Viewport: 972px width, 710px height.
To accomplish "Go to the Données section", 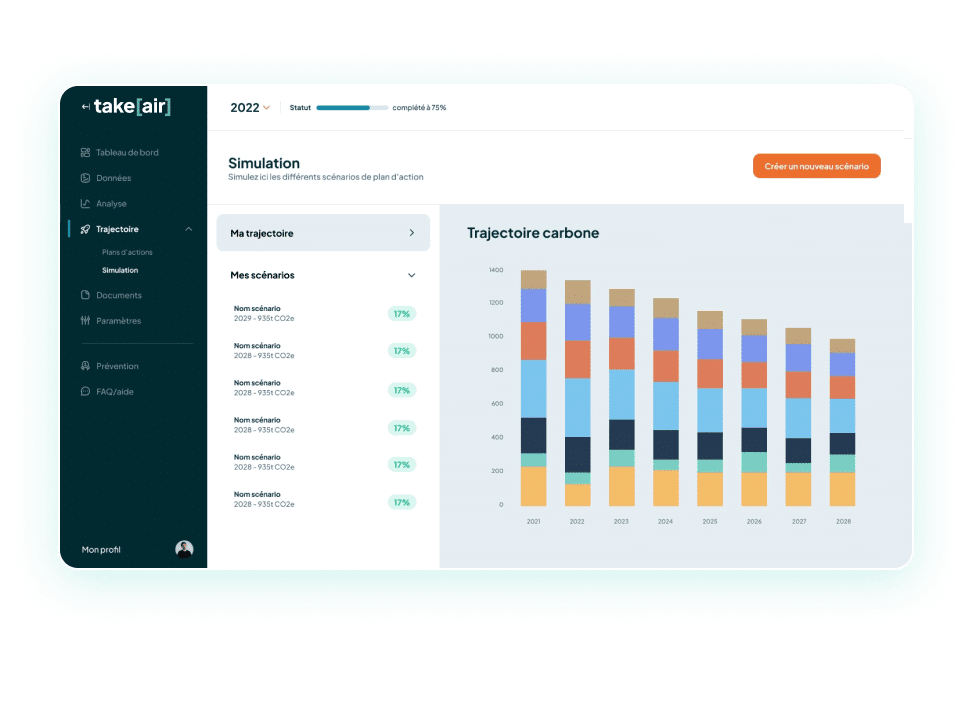I will tap(113, 178).
